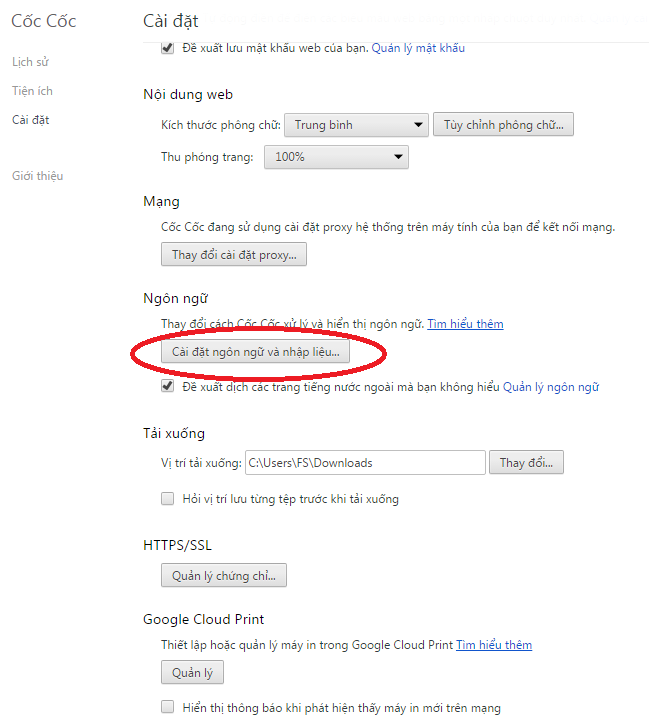649x727 pixels.
Task: Open Lịch sử in the sidebar
Action: pos(30,62)
